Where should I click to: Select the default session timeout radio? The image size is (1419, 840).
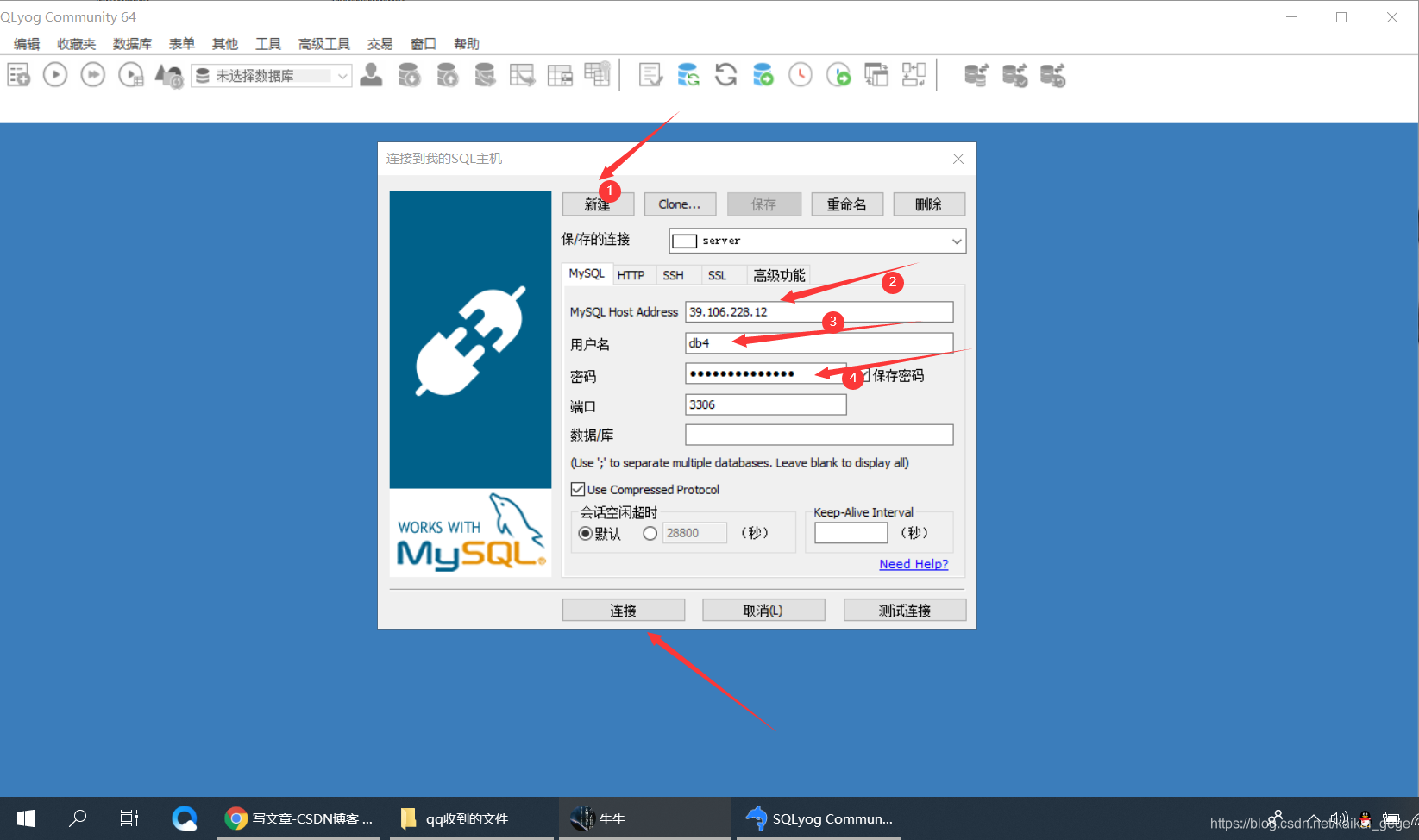pos(586,533)
